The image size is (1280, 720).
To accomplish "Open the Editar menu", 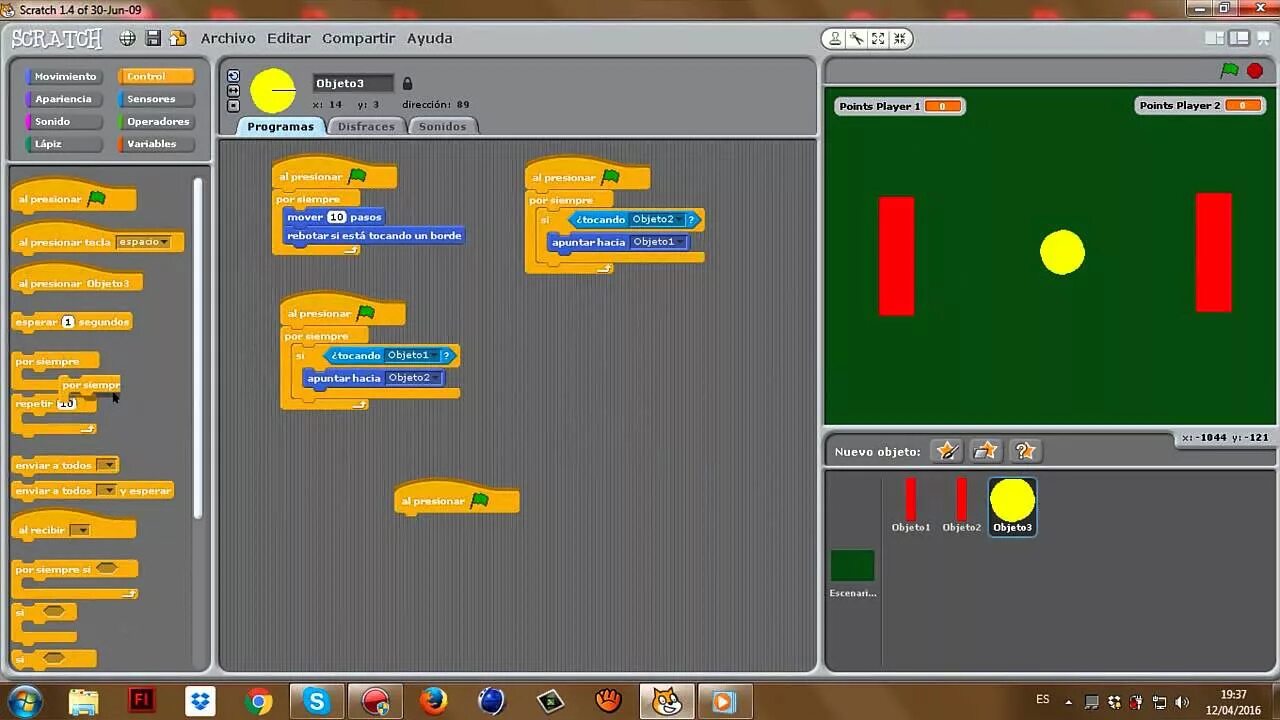I will click(x=288, y=38).
